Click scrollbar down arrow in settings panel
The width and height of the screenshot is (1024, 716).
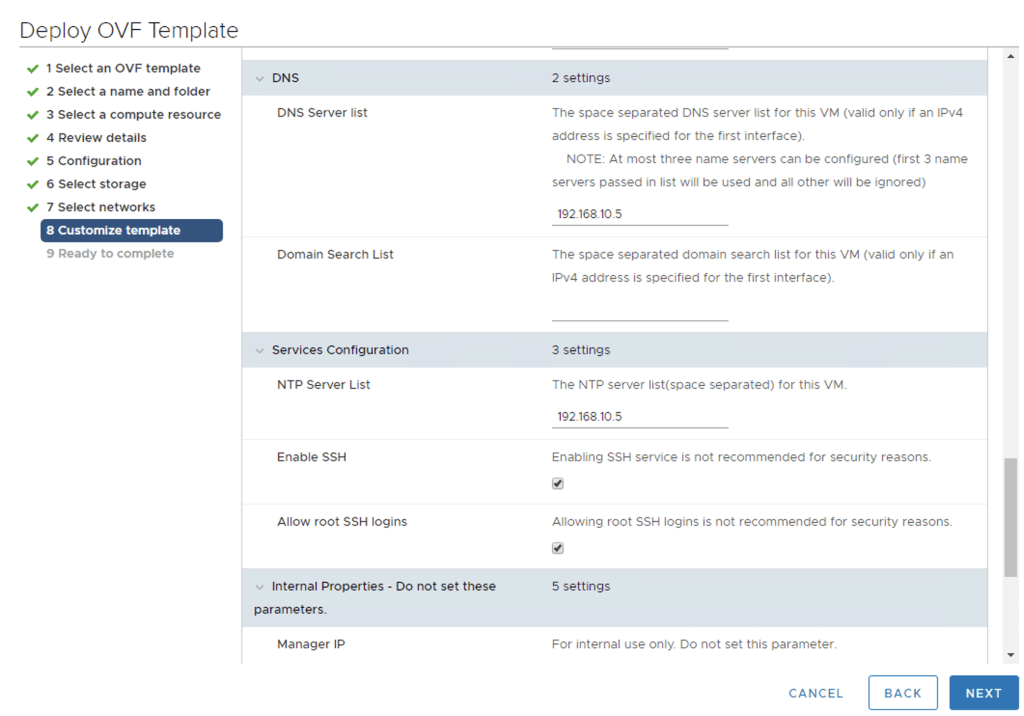click(1011, 655)
